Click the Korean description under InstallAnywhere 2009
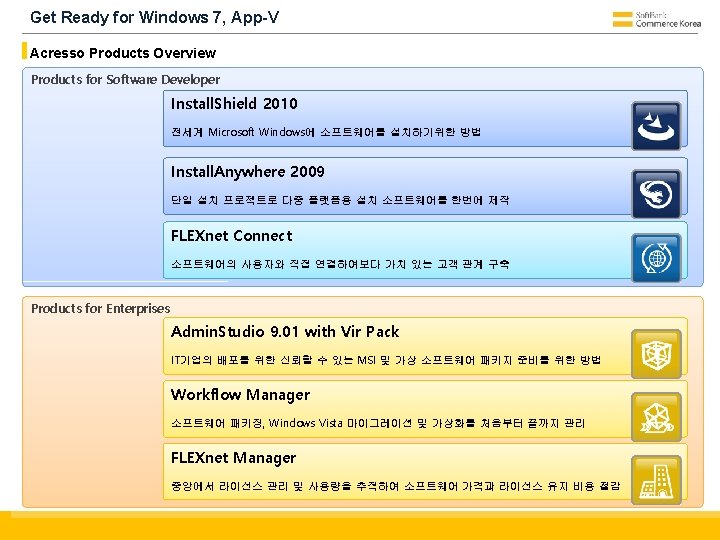The width and height of the screenshot is (720, 540). click(340, 200)
